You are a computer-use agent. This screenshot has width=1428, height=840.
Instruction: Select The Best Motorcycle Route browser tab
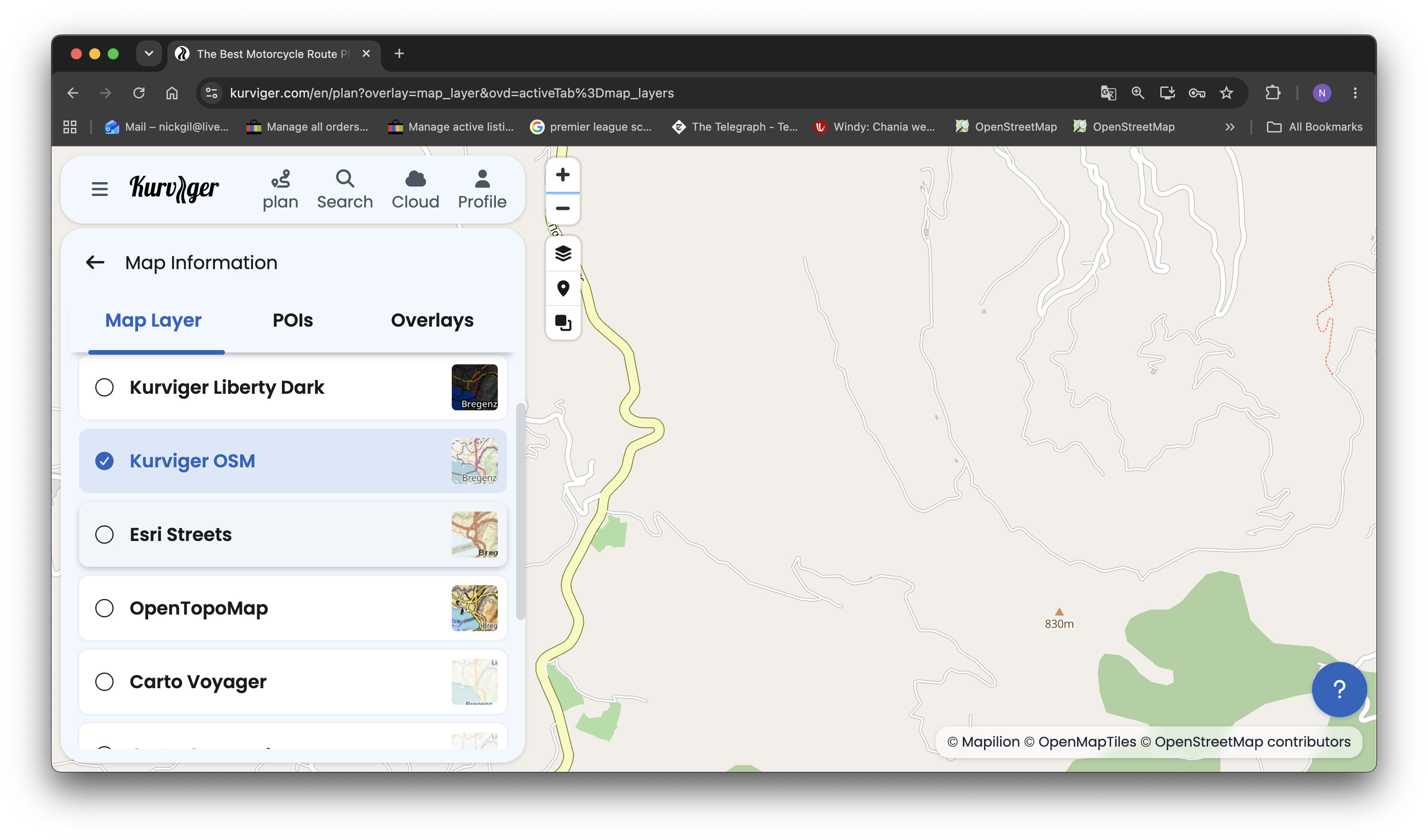coord(274,54)
